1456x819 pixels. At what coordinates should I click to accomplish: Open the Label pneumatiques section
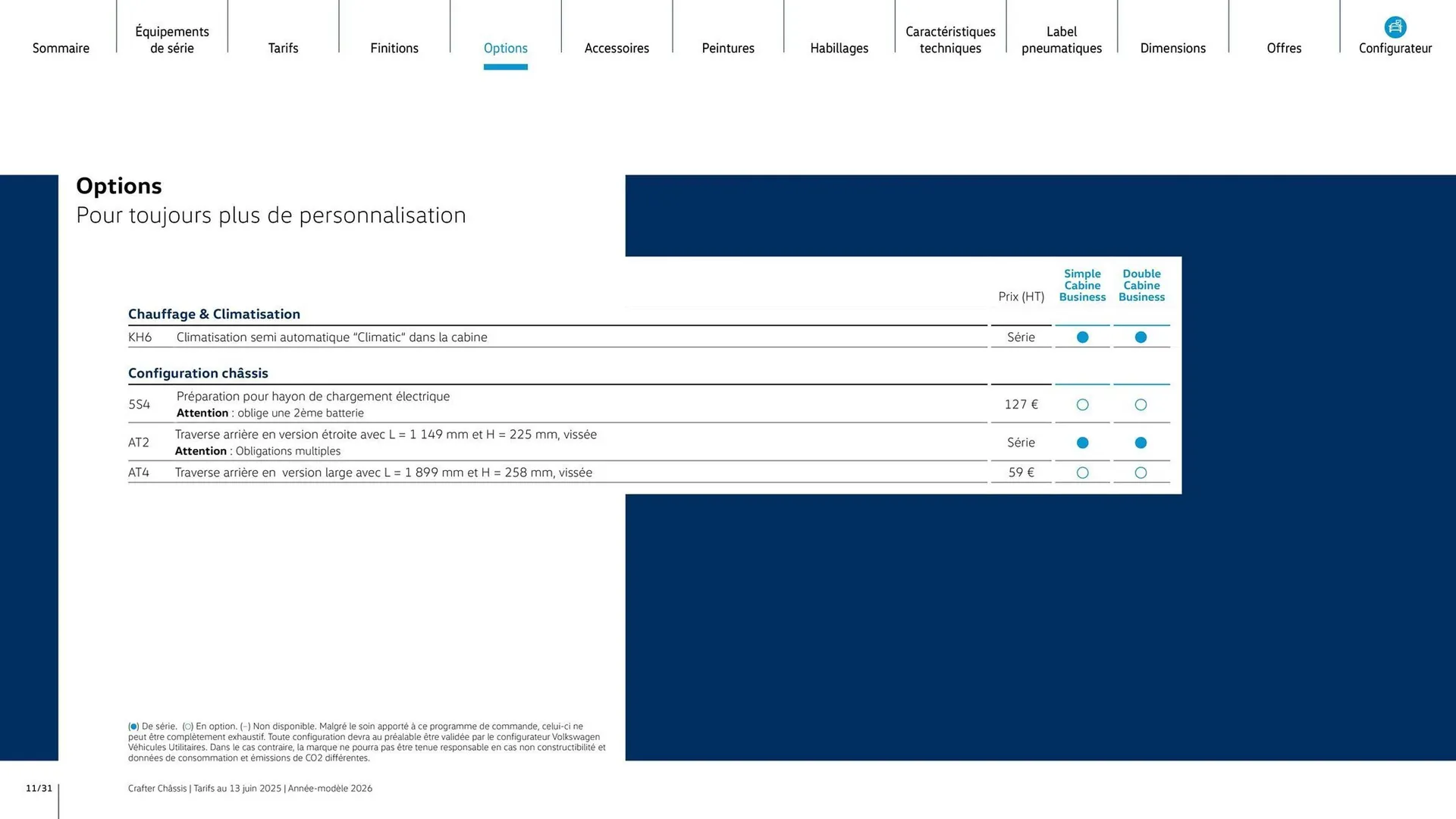[x=1061, y=39]
